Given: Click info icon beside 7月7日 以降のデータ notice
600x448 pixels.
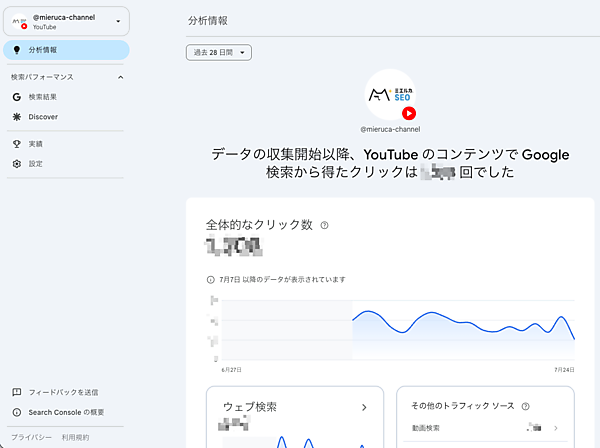Looking at the screenshot, I should point(210,280).
